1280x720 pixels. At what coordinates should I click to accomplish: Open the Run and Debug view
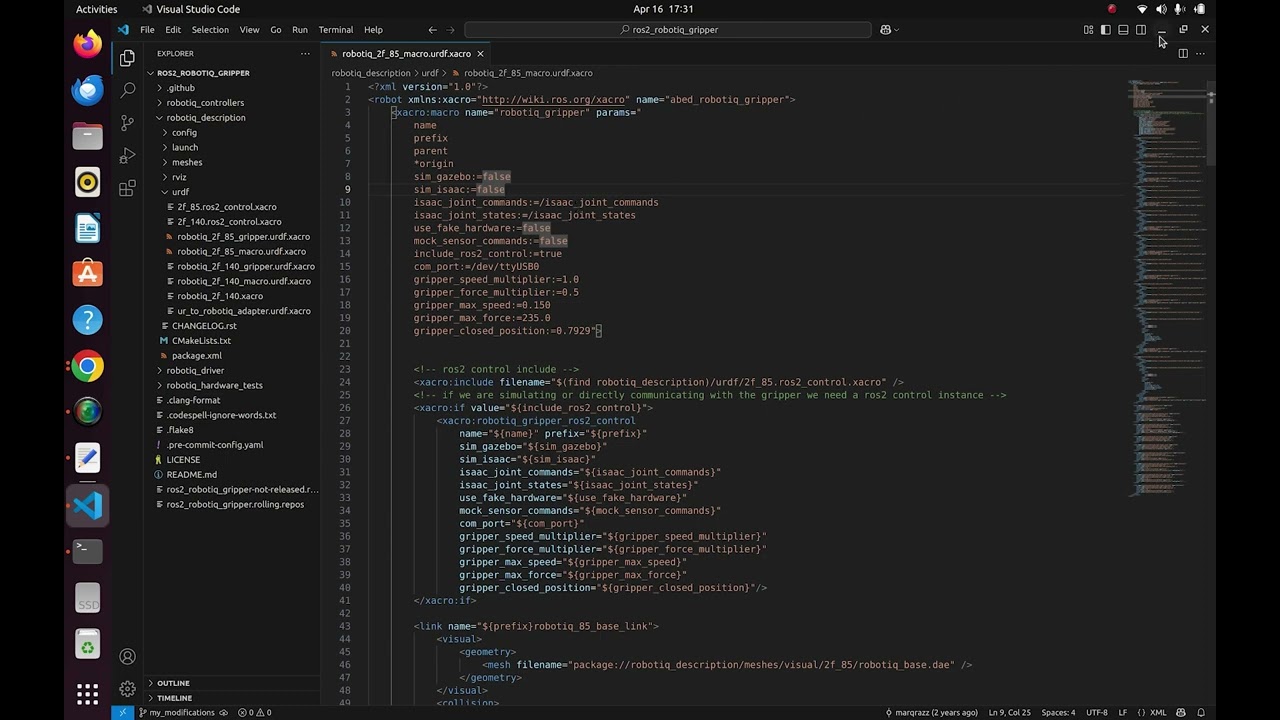(127, 156)
